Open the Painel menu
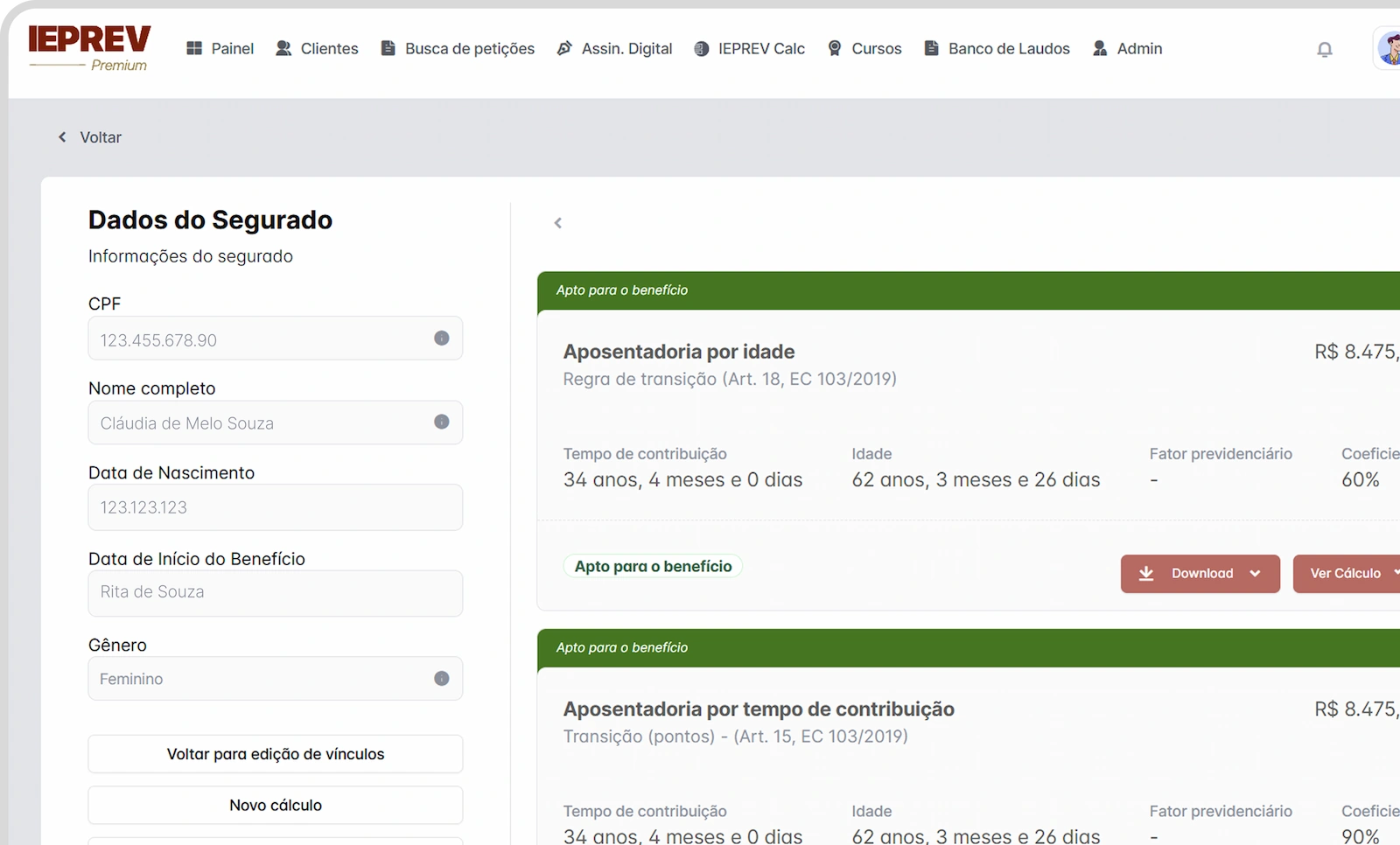Image resolution: width=1400 pixels, height=845 pixels. 220,48
